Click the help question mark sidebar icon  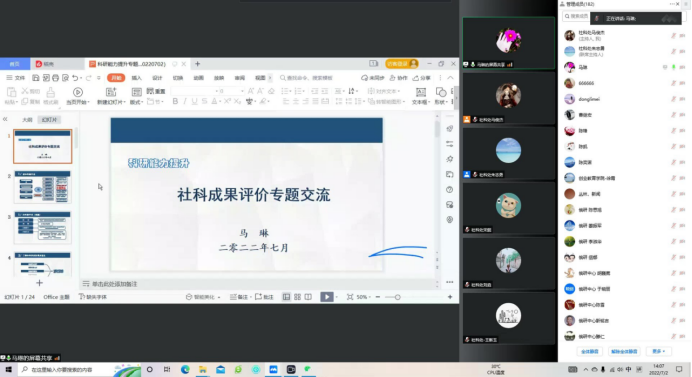pyautogui.click(x=449, y=189)
